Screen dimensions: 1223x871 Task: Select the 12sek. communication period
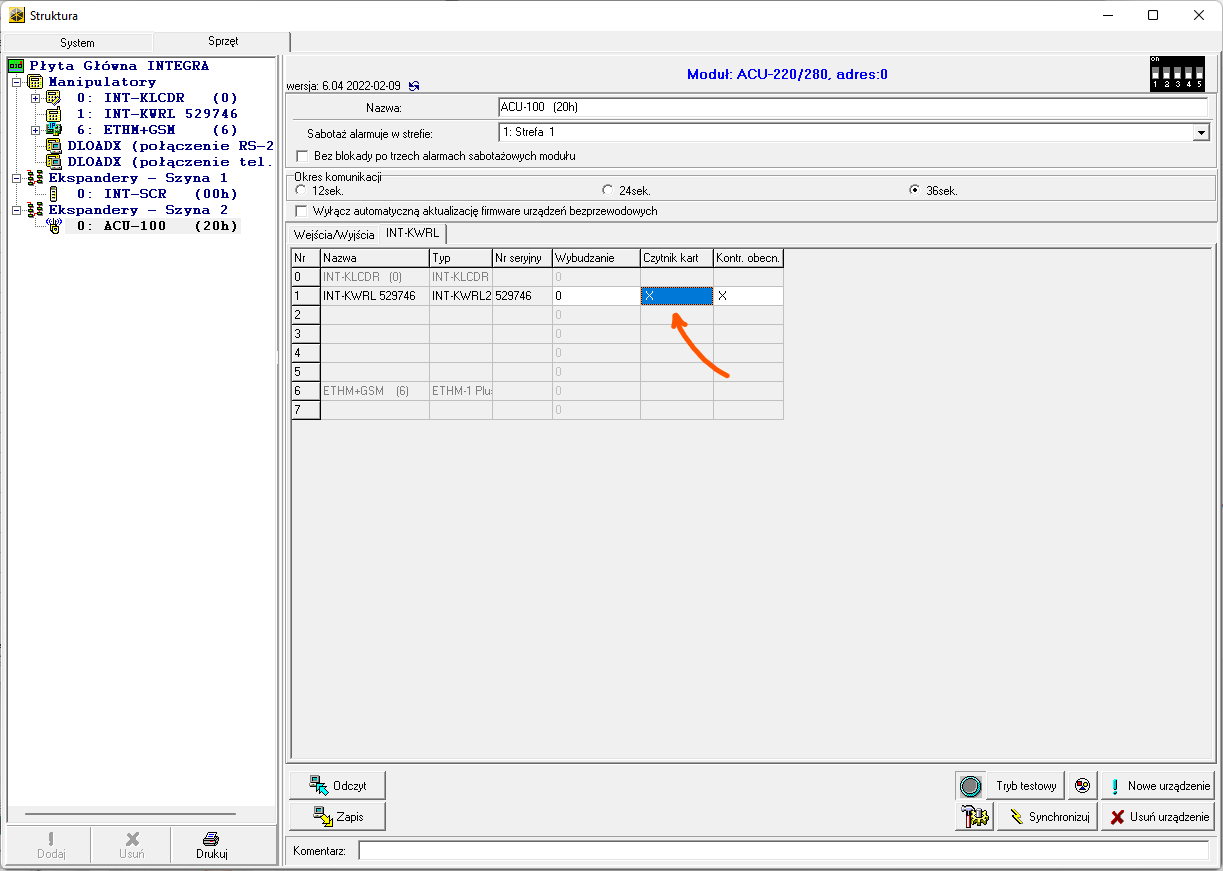coord(301,190)
